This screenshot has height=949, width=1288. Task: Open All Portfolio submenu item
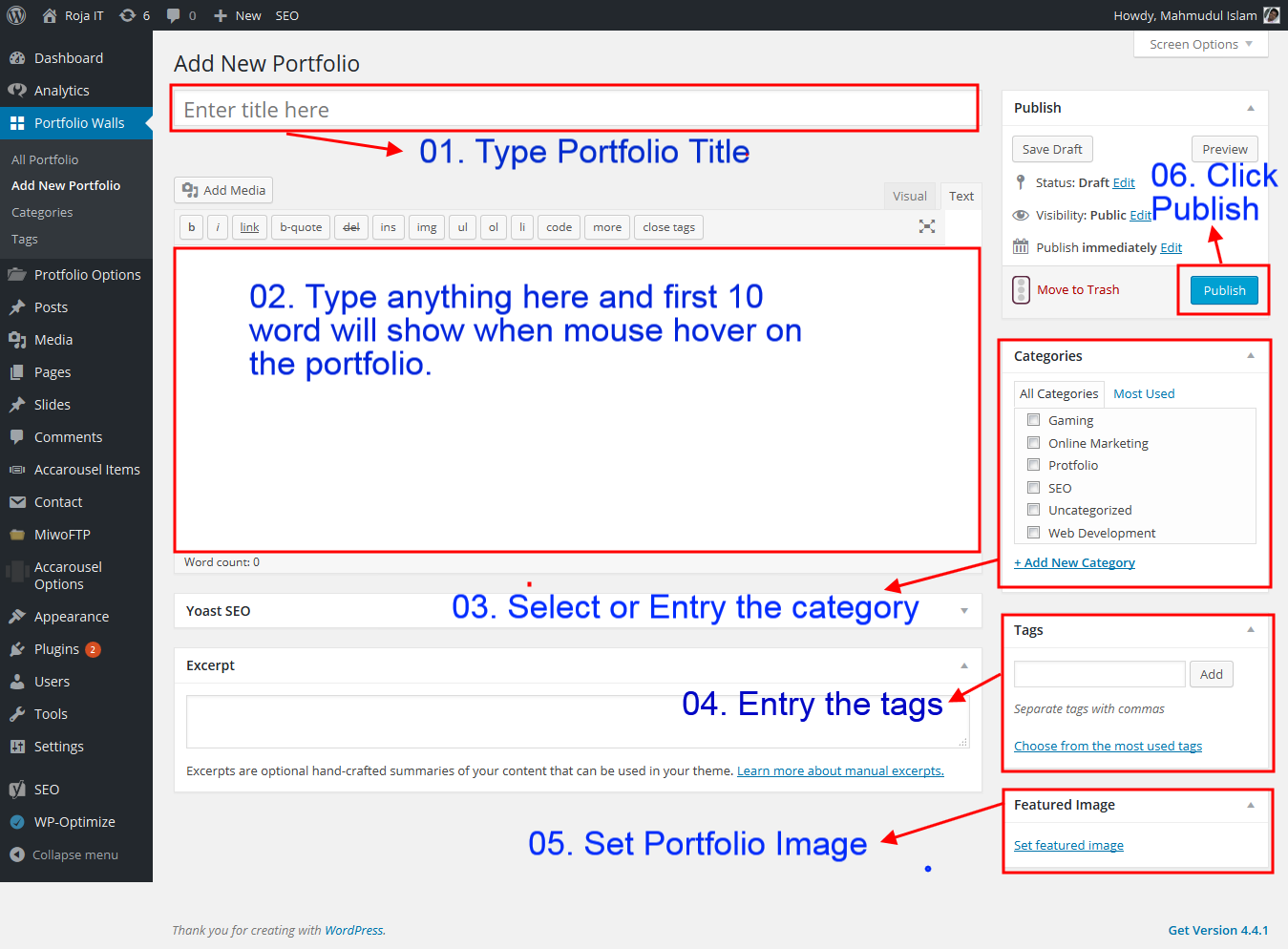coord(45,159)
